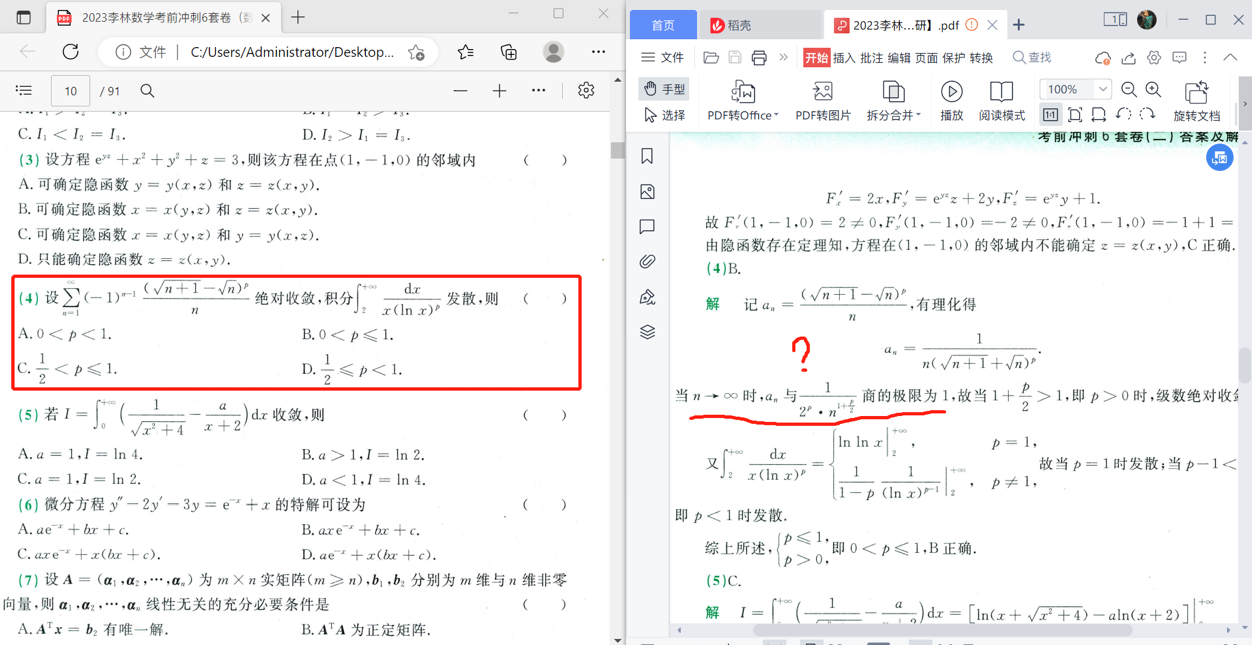Open the 100% zoom level combo box
This screenshot has width=1252, height=645.
pyautogui.click(x=1075, y=88)
